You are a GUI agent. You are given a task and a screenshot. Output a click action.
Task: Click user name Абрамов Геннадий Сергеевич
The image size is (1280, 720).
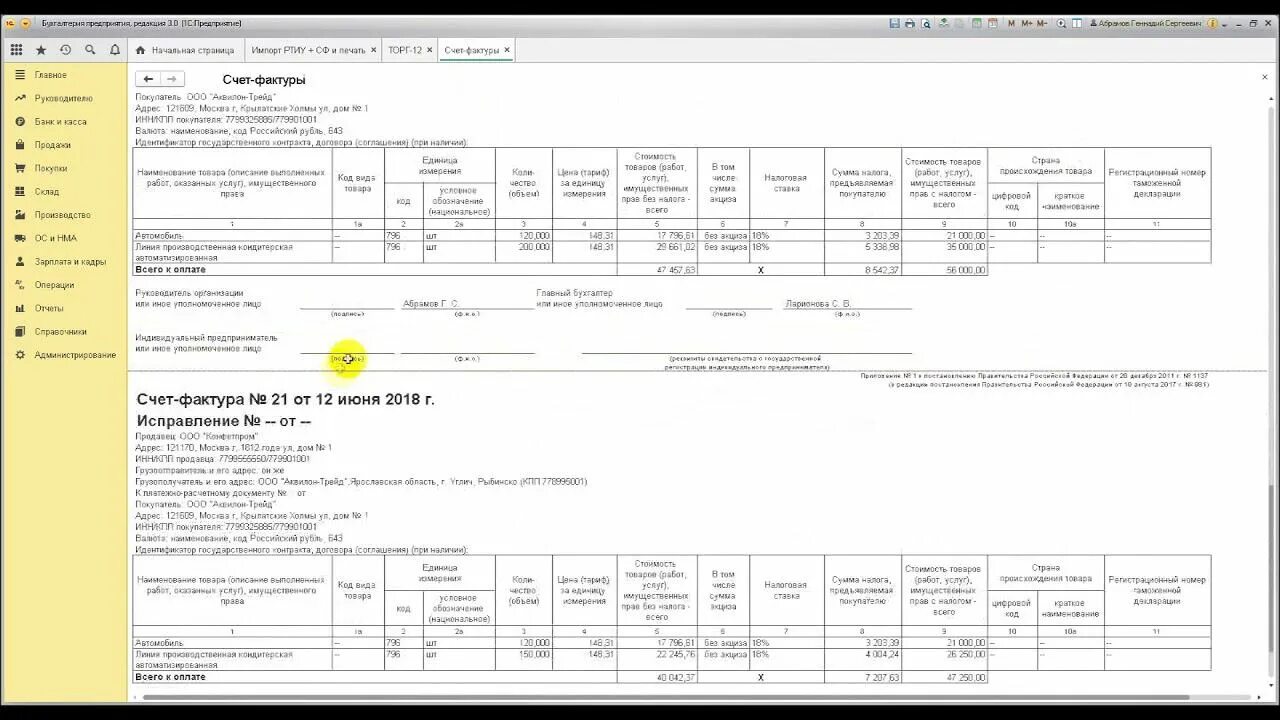click(1145, 23)
